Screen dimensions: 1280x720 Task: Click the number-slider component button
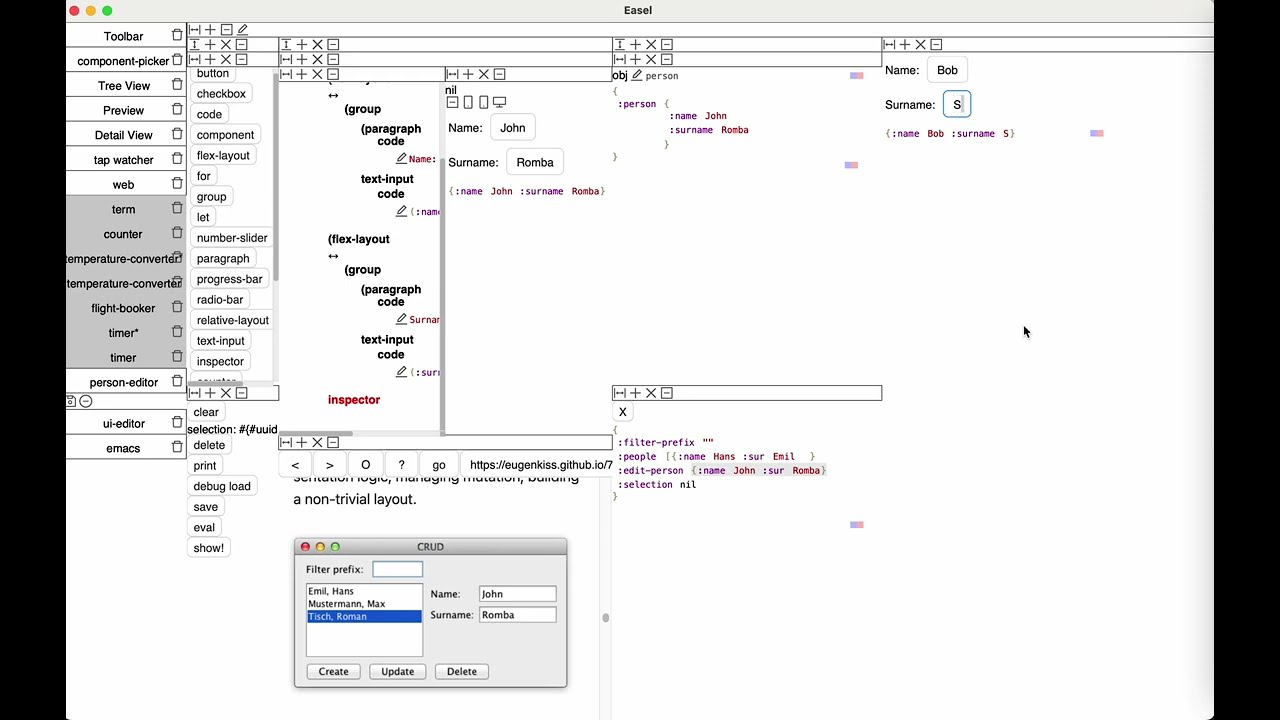[232, 238]
